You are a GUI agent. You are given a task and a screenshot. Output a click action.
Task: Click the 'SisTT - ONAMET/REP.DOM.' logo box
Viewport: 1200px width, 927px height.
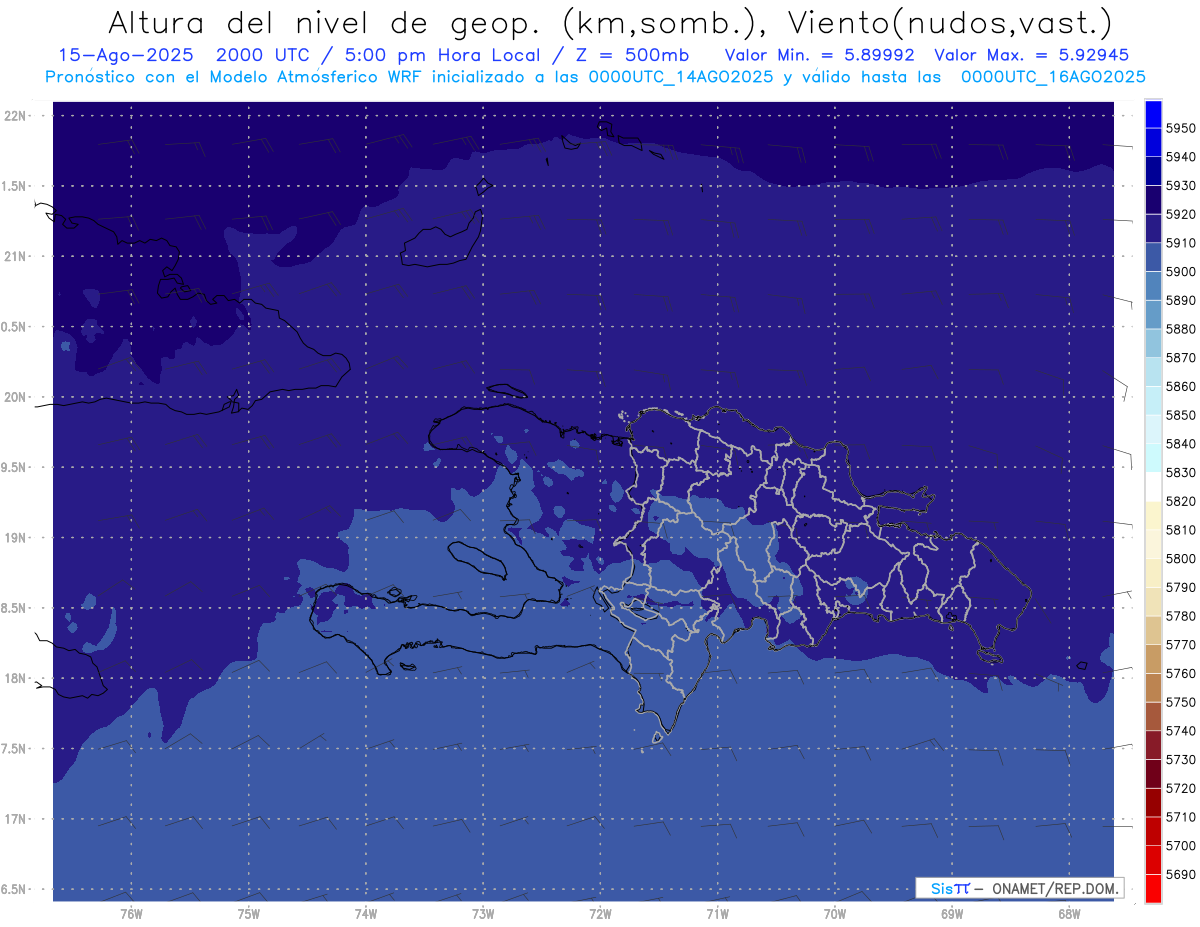tap(1020, 888)
